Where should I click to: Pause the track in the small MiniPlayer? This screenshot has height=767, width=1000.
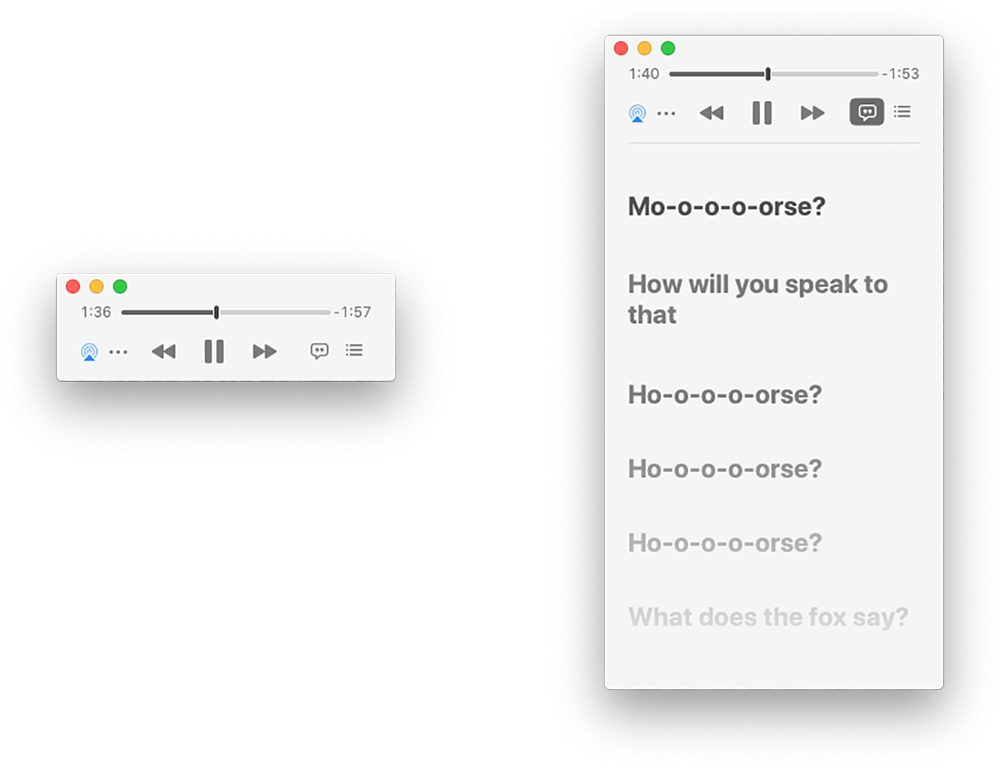tap(213, 351)
